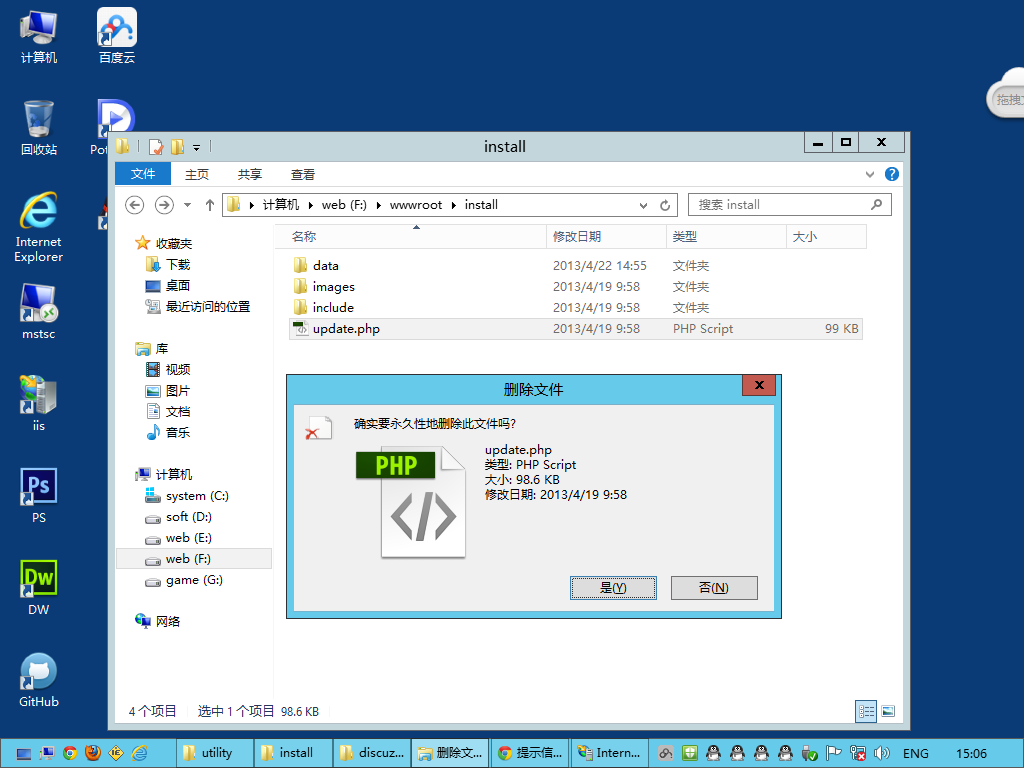Select wwwroot in the address breadcrumb
Viewport: 1024px width, 768px height.
click(x=416, y=205)
